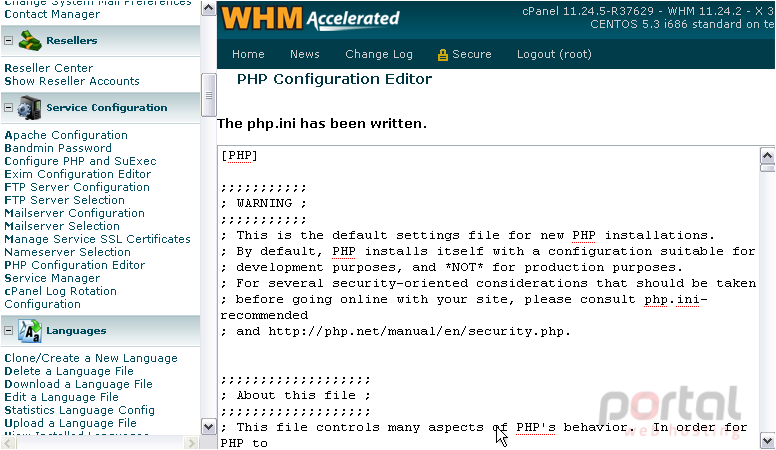Click the 'About this file' comment line
This screenshot has height=450, width=776.
coord(295,396)
